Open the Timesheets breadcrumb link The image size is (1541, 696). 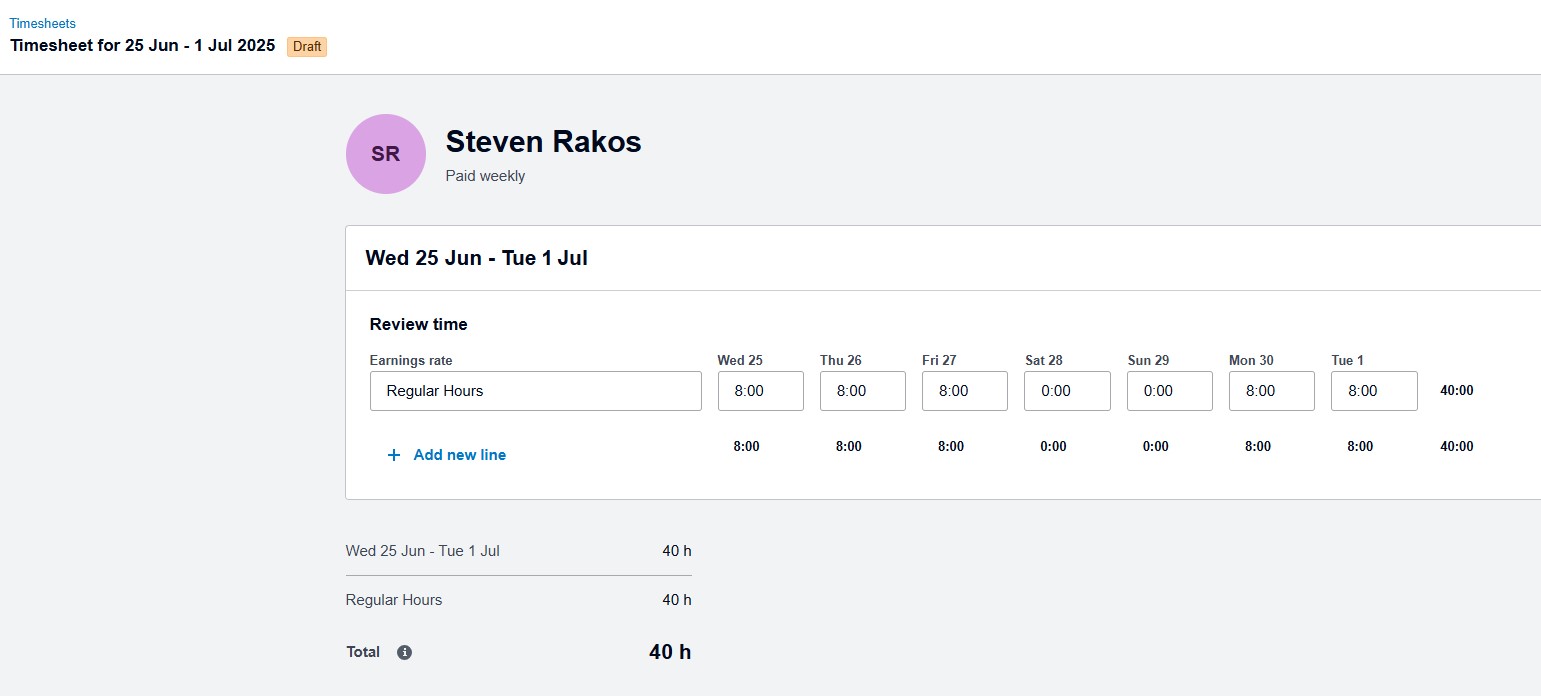(42, 23)
